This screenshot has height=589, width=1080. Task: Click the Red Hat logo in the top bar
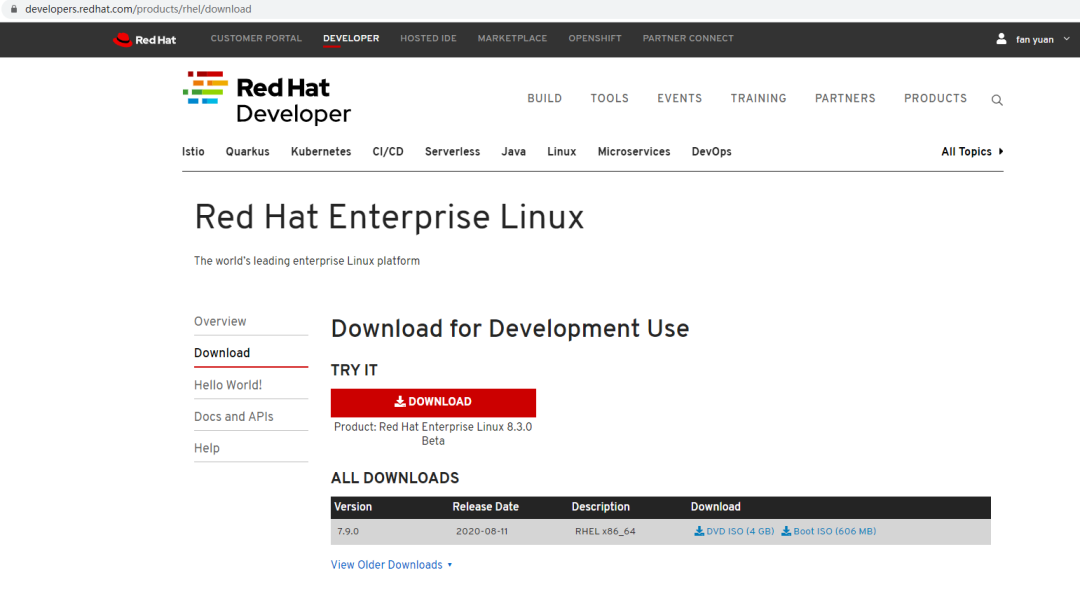(x=143, y=40)
